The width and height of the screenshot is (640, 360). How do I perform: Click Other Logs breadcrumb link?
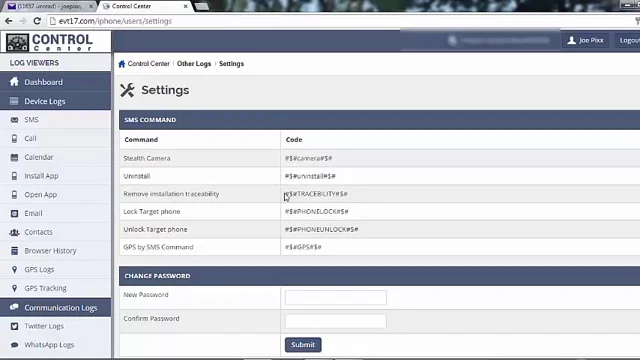tap(194, 64)
